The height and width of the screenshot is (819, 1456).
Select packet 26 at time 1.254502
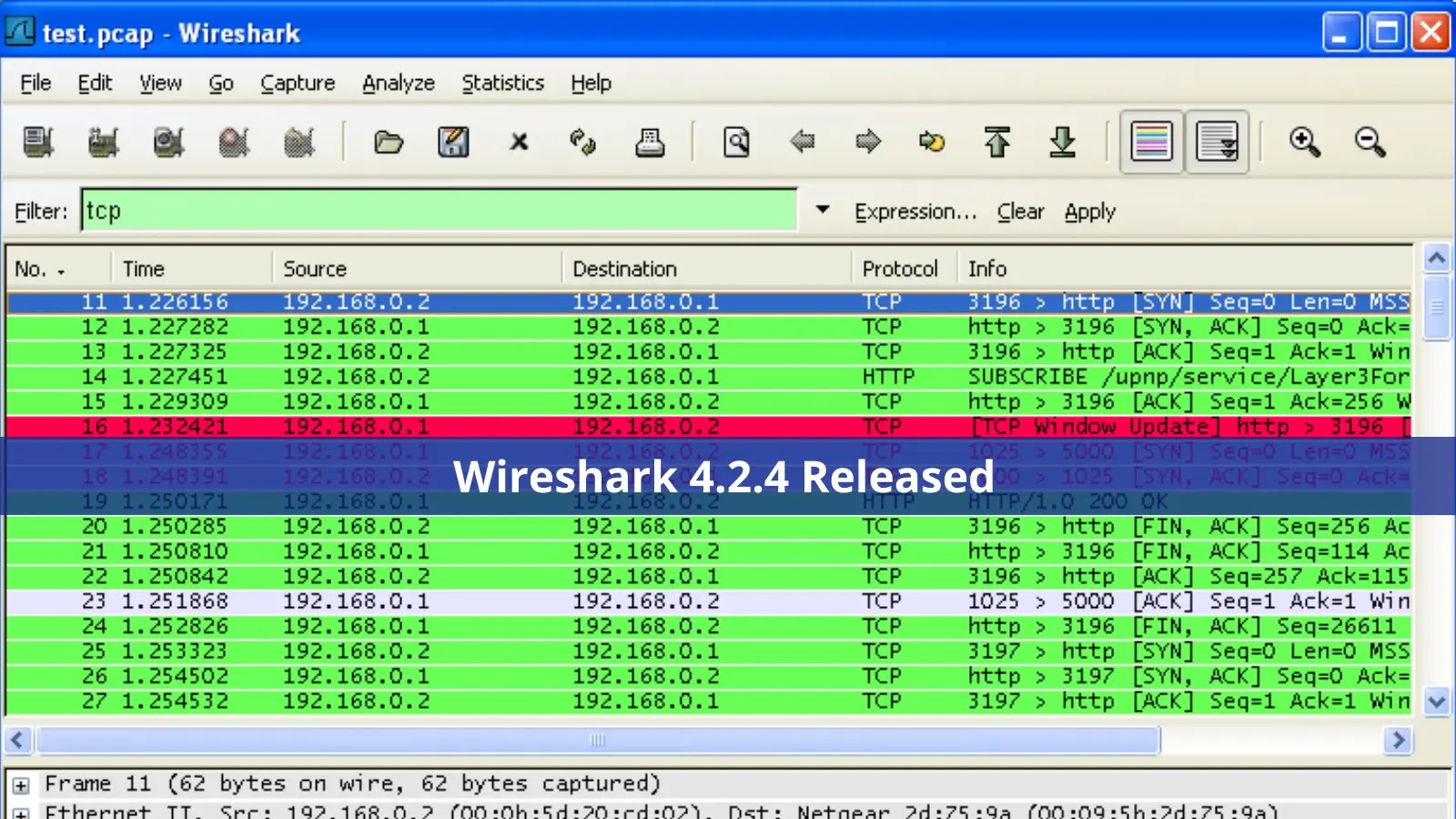(x=709, y=676)
